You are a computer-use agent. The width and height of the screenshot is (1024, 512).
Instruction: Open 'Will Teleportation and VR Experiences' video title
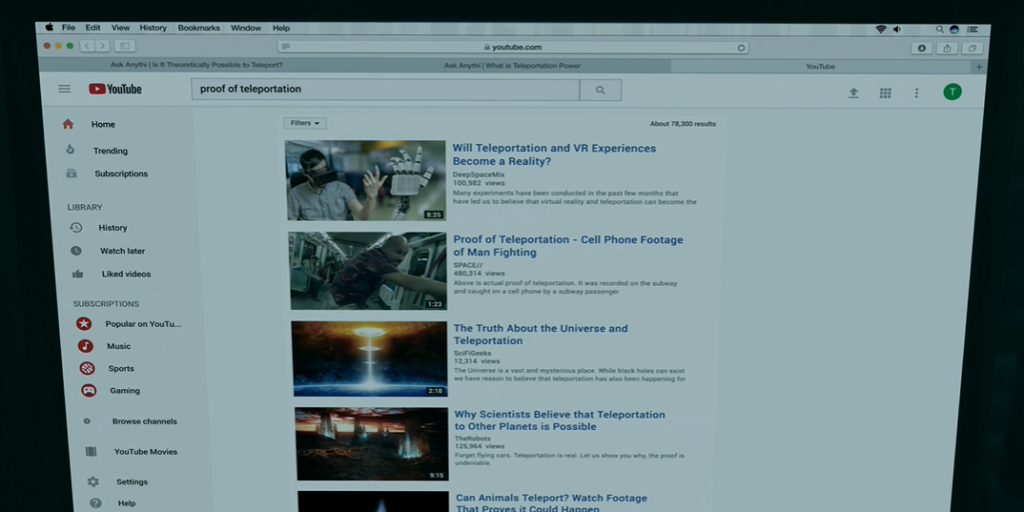click(x=554, y=155)
